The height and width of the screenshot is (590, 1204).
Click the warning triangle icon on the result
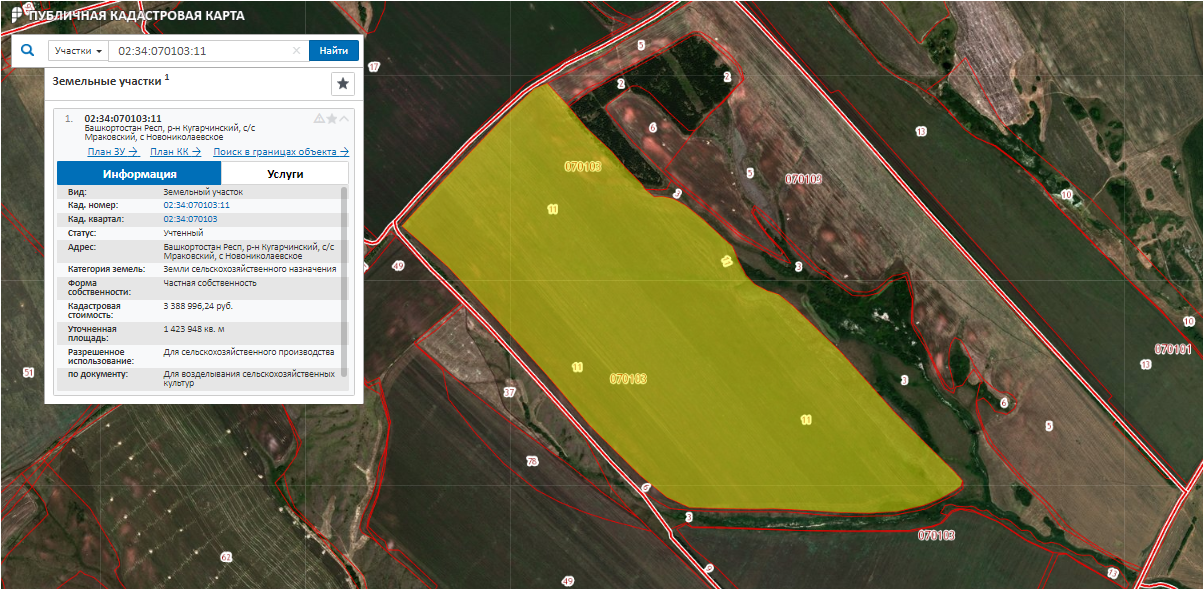319,118
